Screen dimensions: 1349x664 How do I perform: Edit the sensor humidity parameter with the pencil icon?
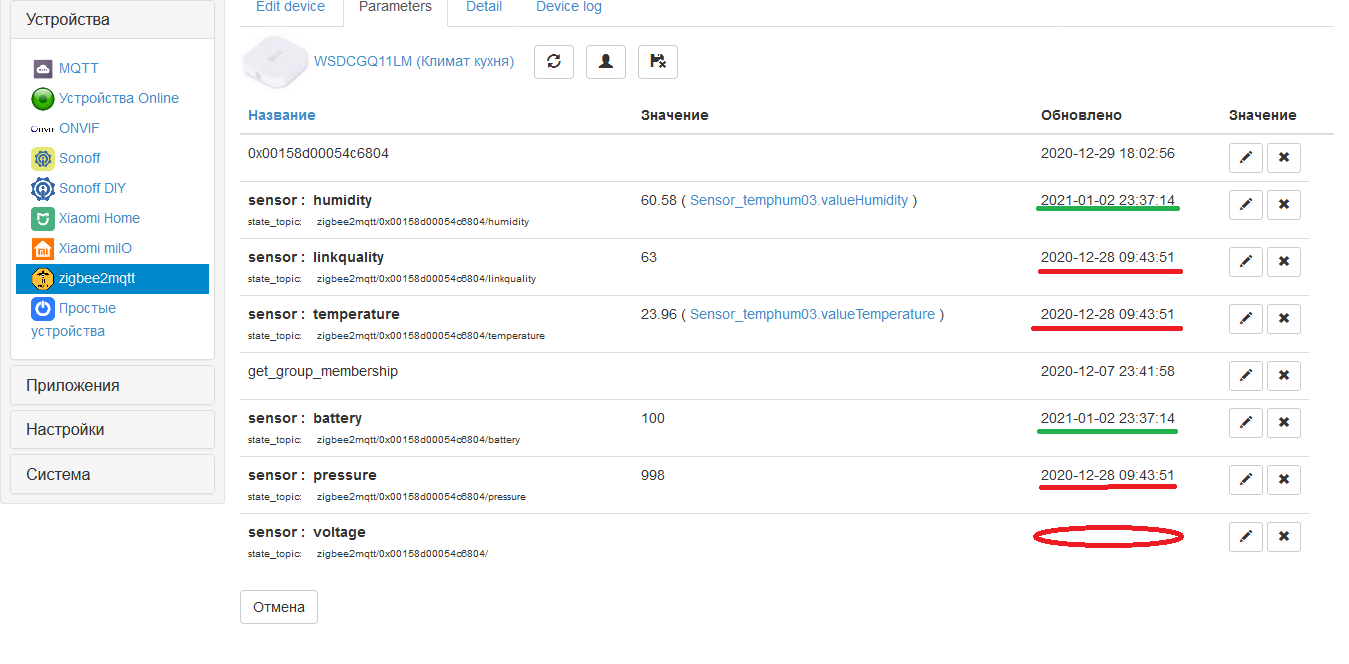pos(1245,204)
